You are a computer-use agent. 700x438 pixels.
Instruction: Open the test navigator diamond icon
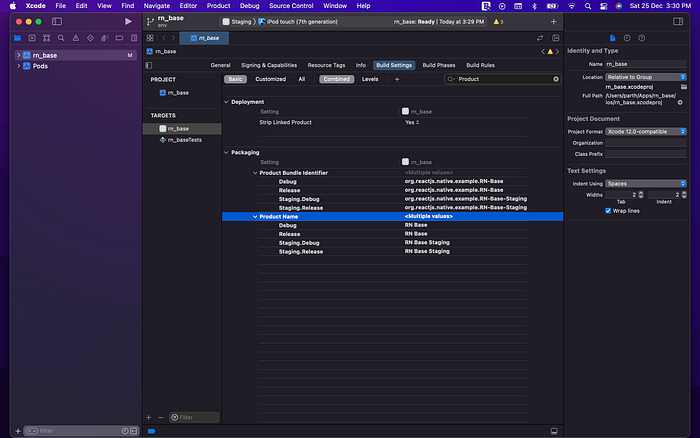pos(90,38)
